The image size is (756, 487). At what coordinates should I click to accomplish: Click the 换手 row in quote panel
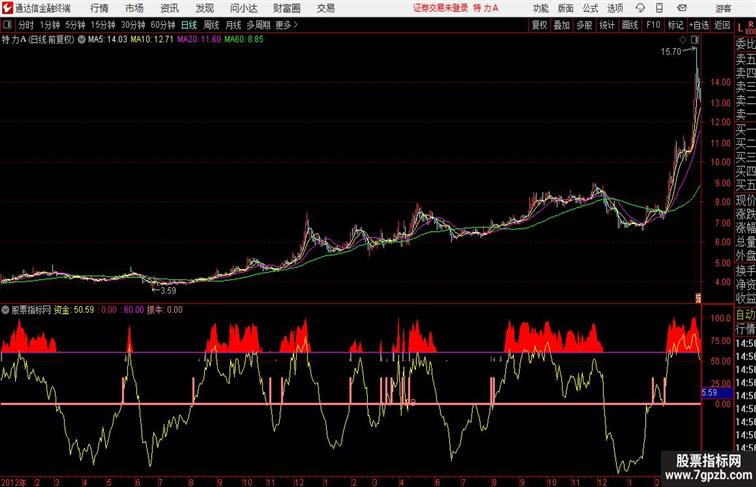pyautogui.click(x=745, y=271)
